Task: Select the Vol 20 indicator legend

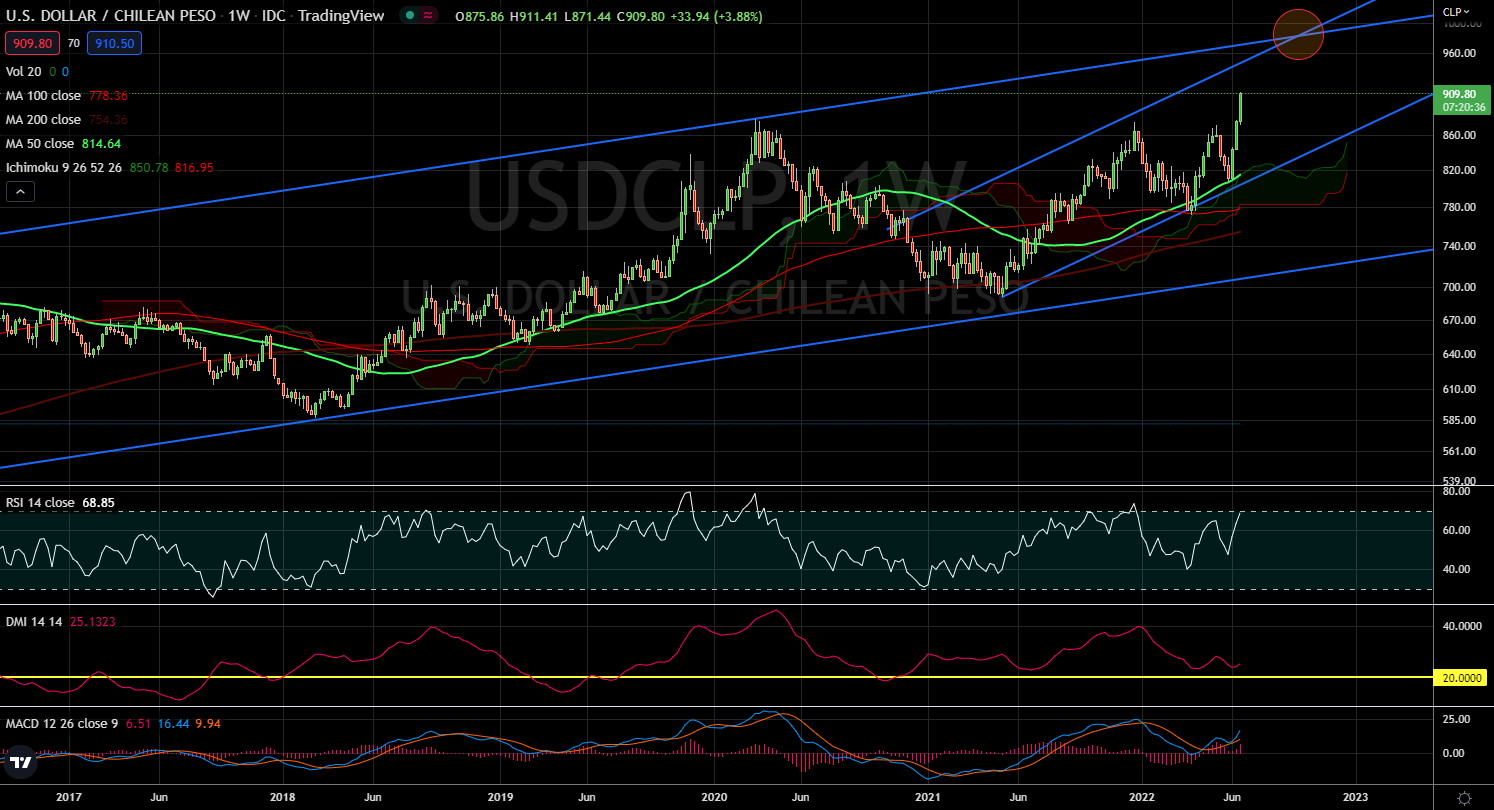Action: coord(24,71)
